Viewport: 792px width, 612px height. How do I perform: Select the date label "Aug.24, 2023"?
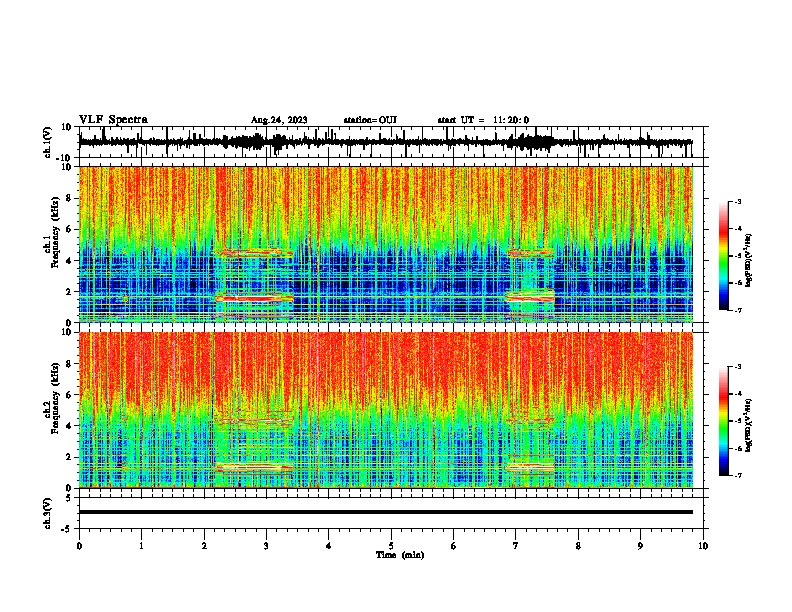coord(279,120)
